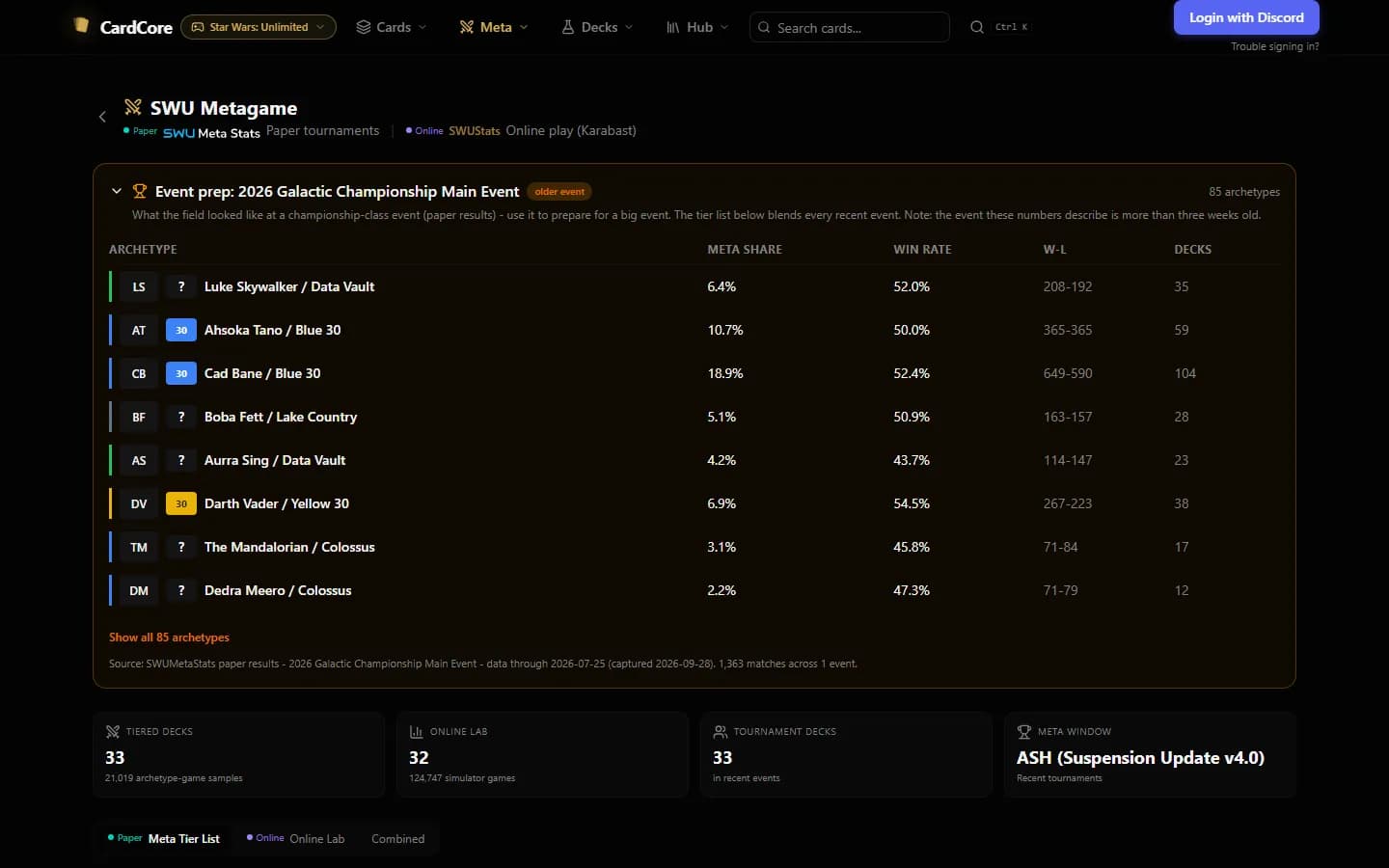The height and width of the screenshot is (868, 1389).
Task: Click the 18.9% meta share value
Action: tap(725, 373)
